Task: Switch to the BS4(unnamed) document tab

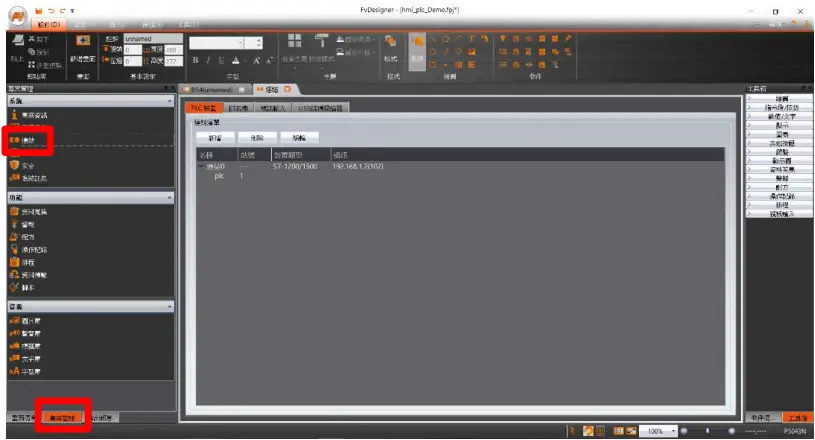Action: [211, 89]
